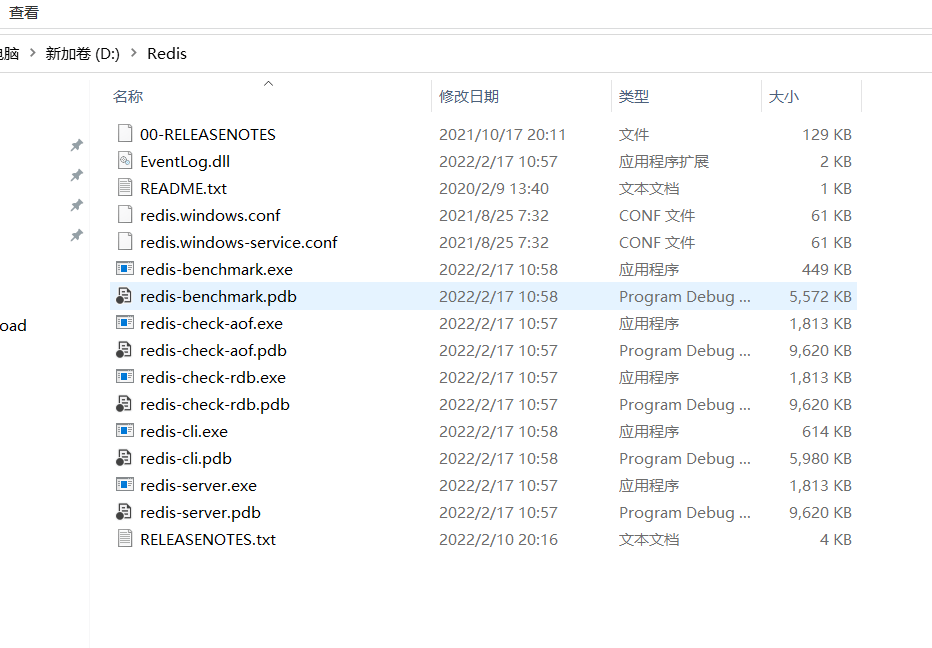Select the redis-check-rdb.exe file name

[213, 378]
